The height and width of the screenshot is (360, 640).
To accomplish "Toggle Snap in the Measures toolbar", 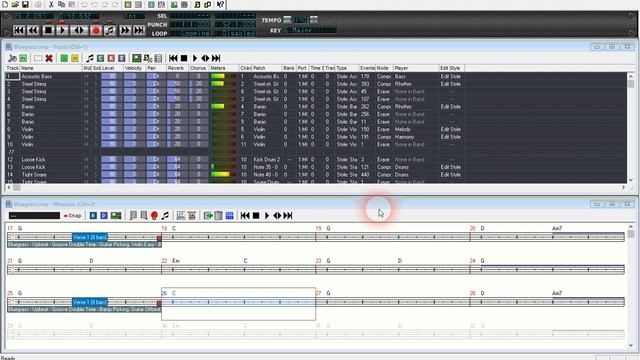I will 73,216.
